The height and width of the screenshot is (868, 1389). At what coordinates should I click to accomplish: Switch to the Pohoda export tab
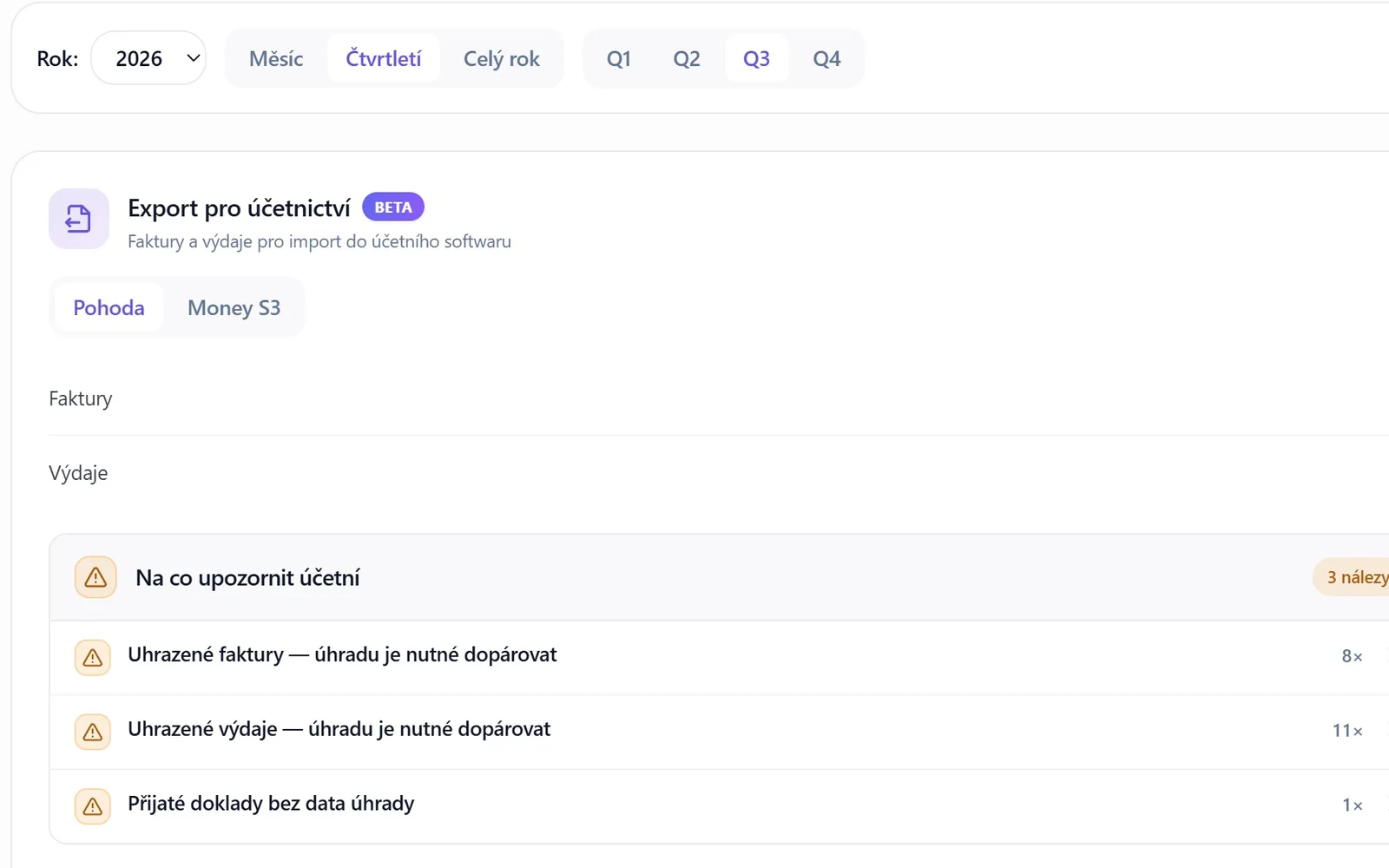click(x=109, y=307)
